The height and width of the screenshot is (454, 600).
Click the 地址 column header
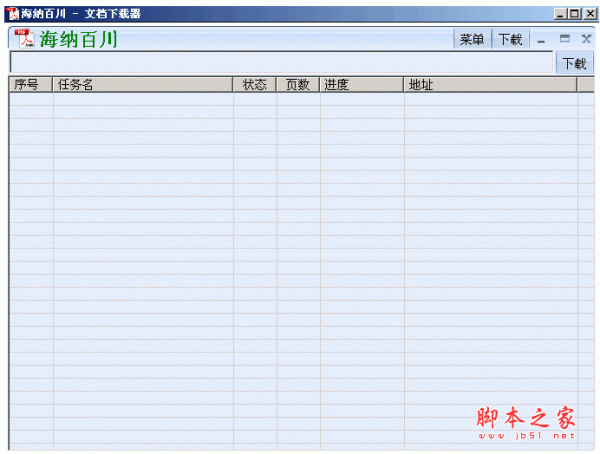[490, 85]
